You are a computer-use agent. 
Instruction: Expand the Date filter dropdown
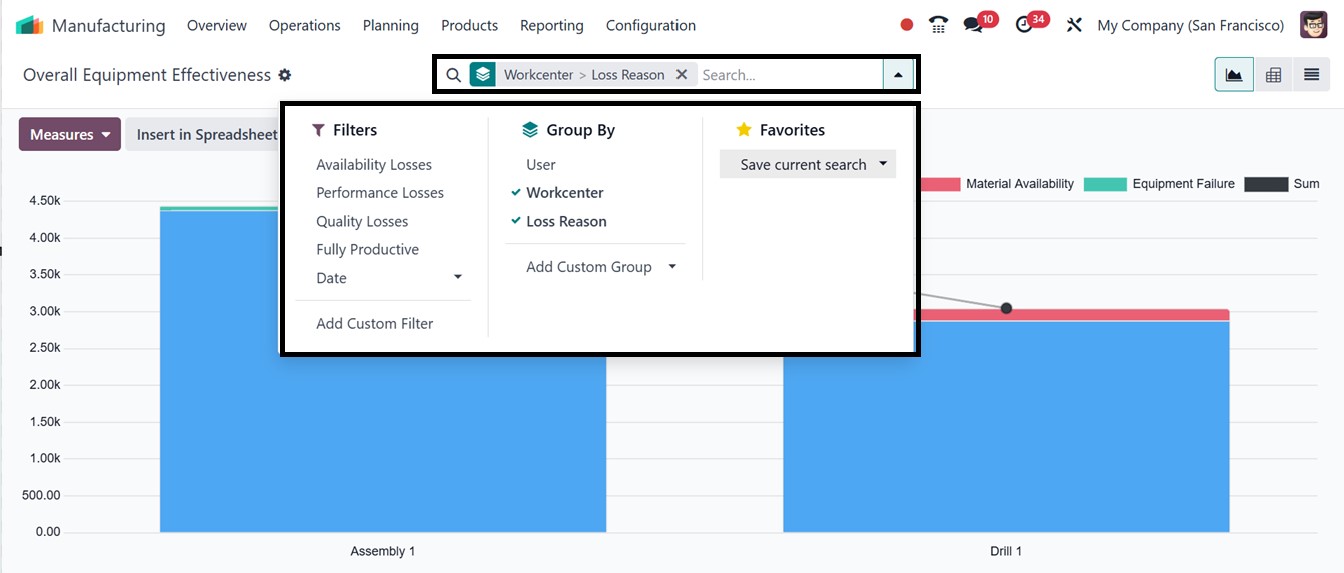[458, 278]
